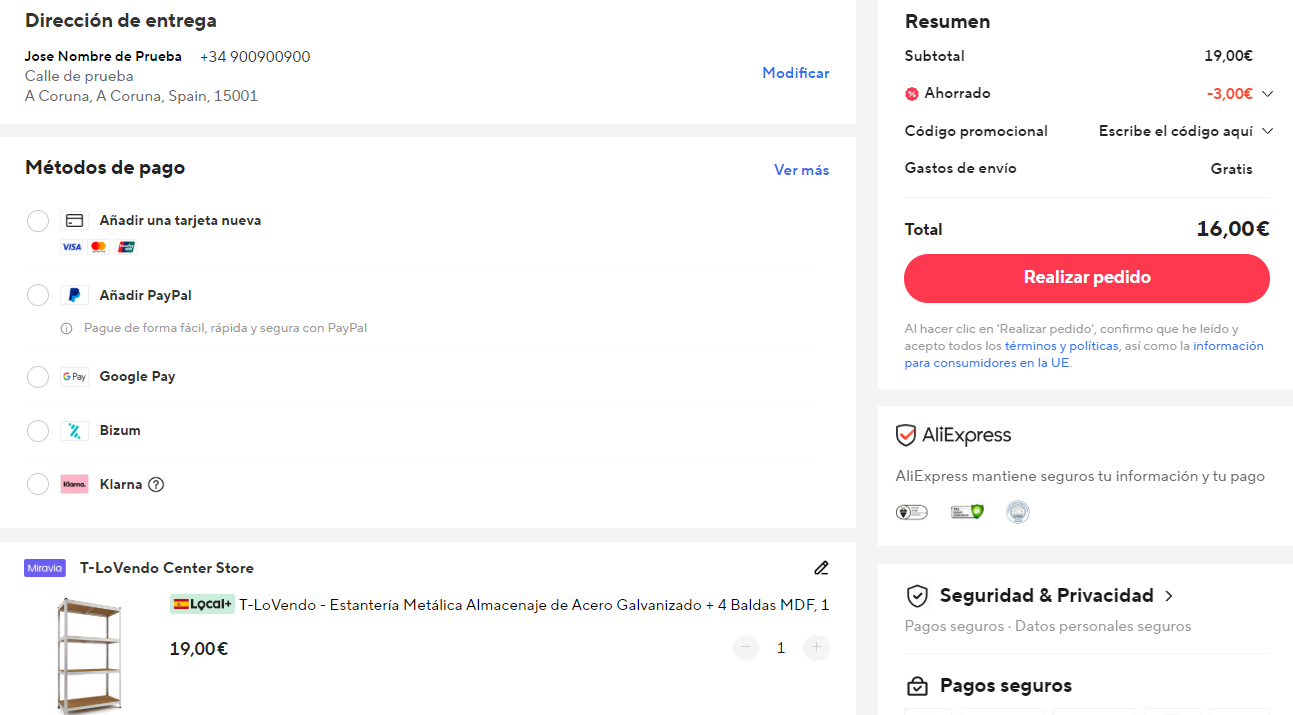Viewport: 1293px width, 715px height.
Task: Click Ver más payment methods
Action: 802,170
